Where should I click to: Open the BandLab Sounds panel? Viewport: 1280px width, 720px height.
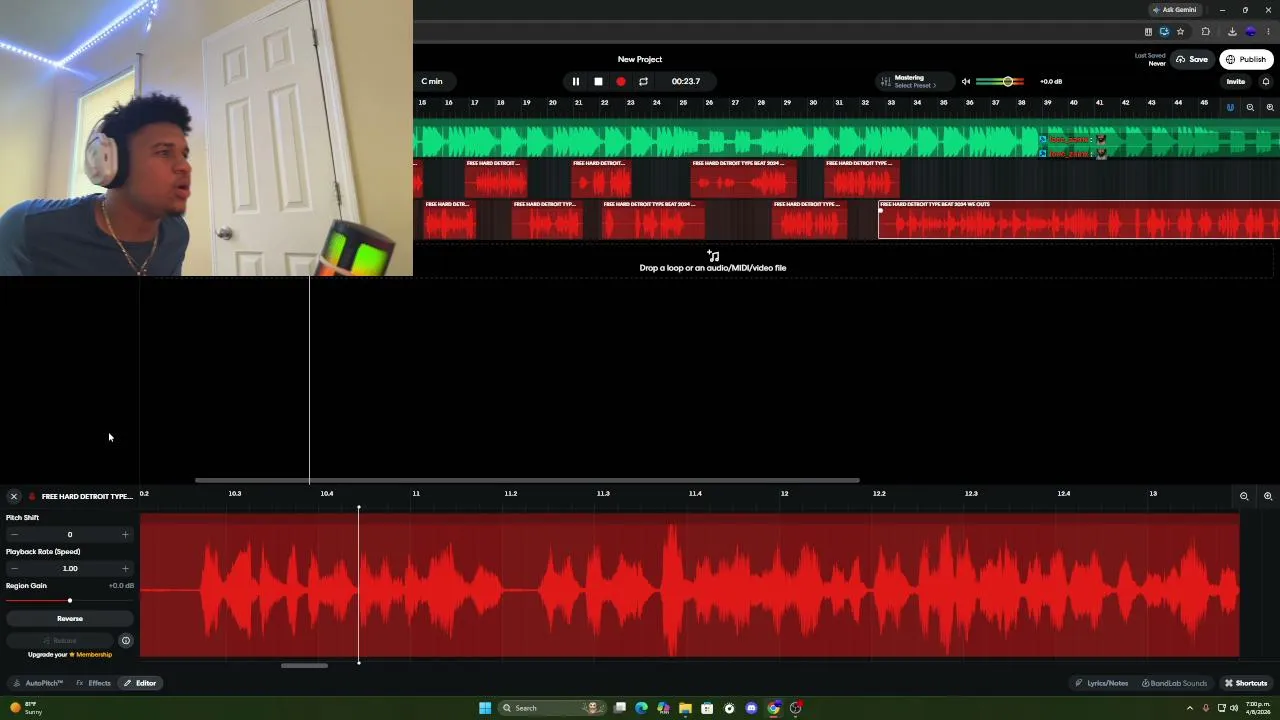[x=1175, y=683]
